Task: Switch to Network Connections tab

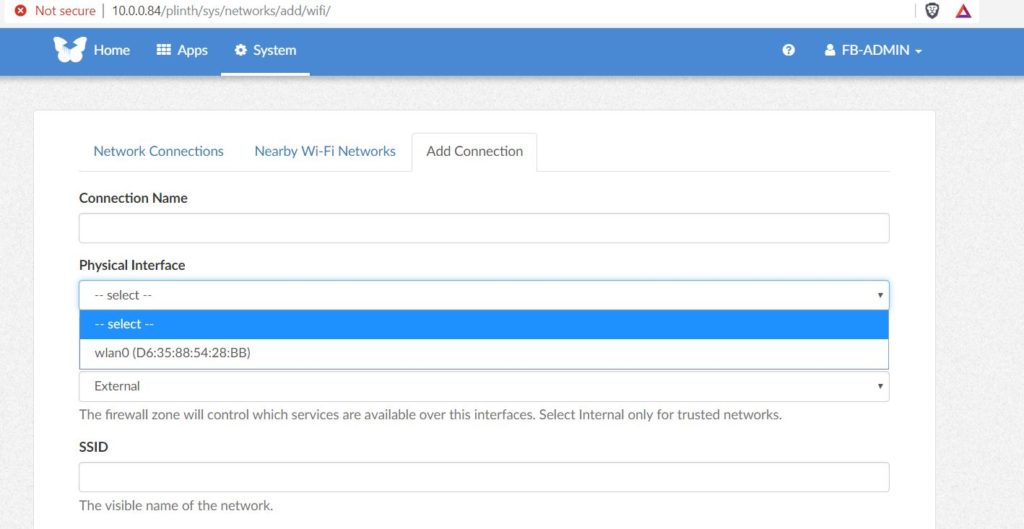Action: [159, 152]
